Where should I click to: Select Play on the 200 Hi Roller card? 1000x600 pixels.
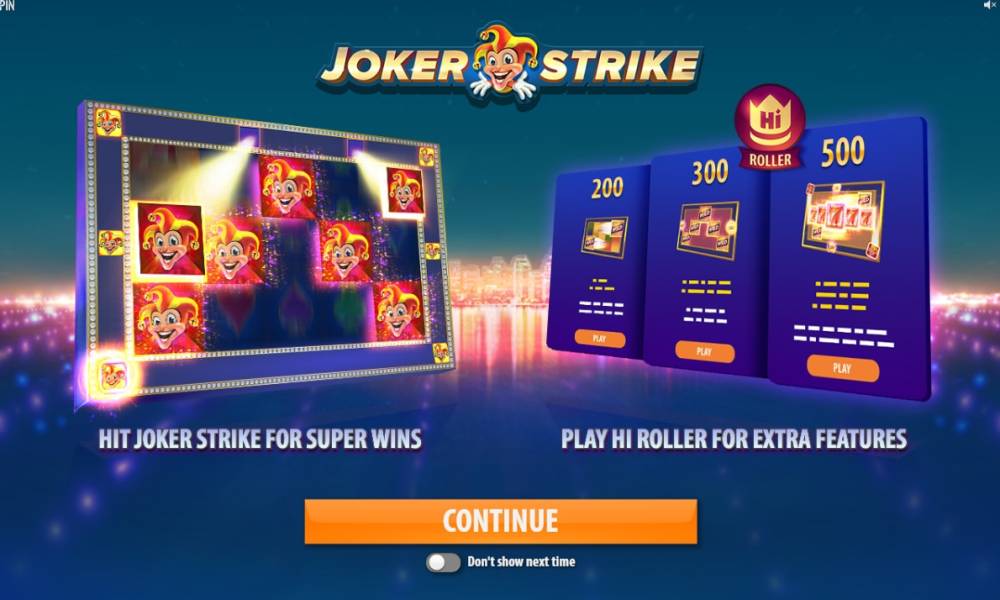point(599,338)
